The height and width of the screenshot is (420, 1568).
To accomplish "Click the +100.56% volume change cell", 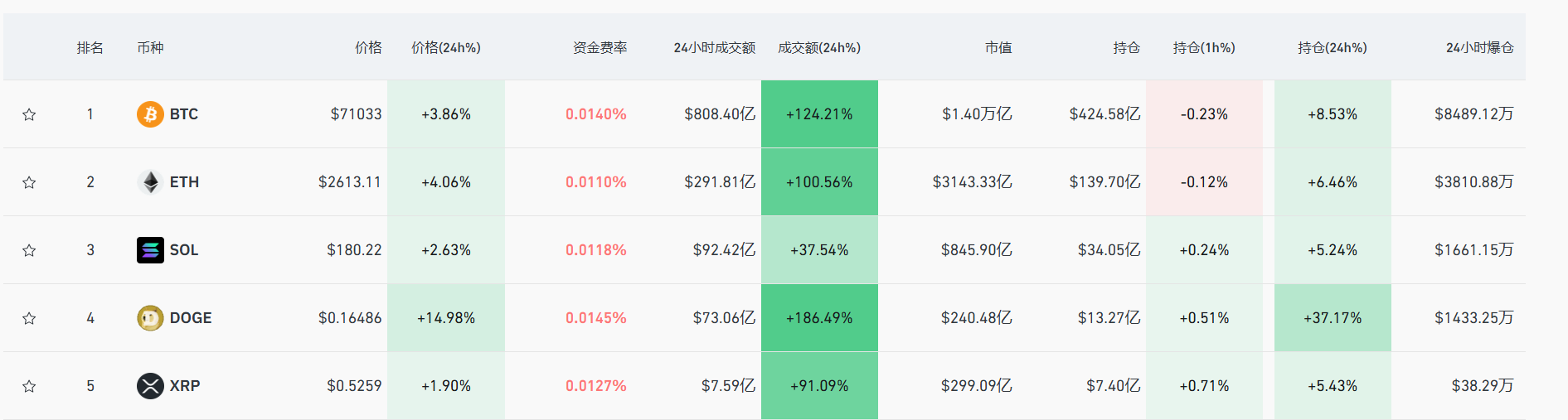I will click(819, 182).
